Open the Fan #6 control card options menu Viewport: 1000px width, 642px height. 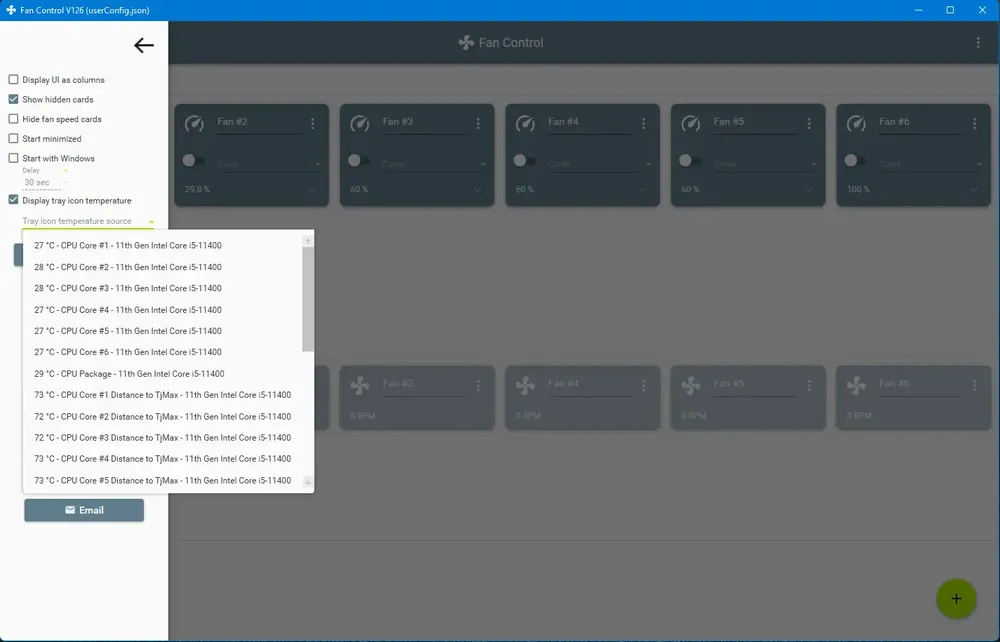(x=974, y=123)
